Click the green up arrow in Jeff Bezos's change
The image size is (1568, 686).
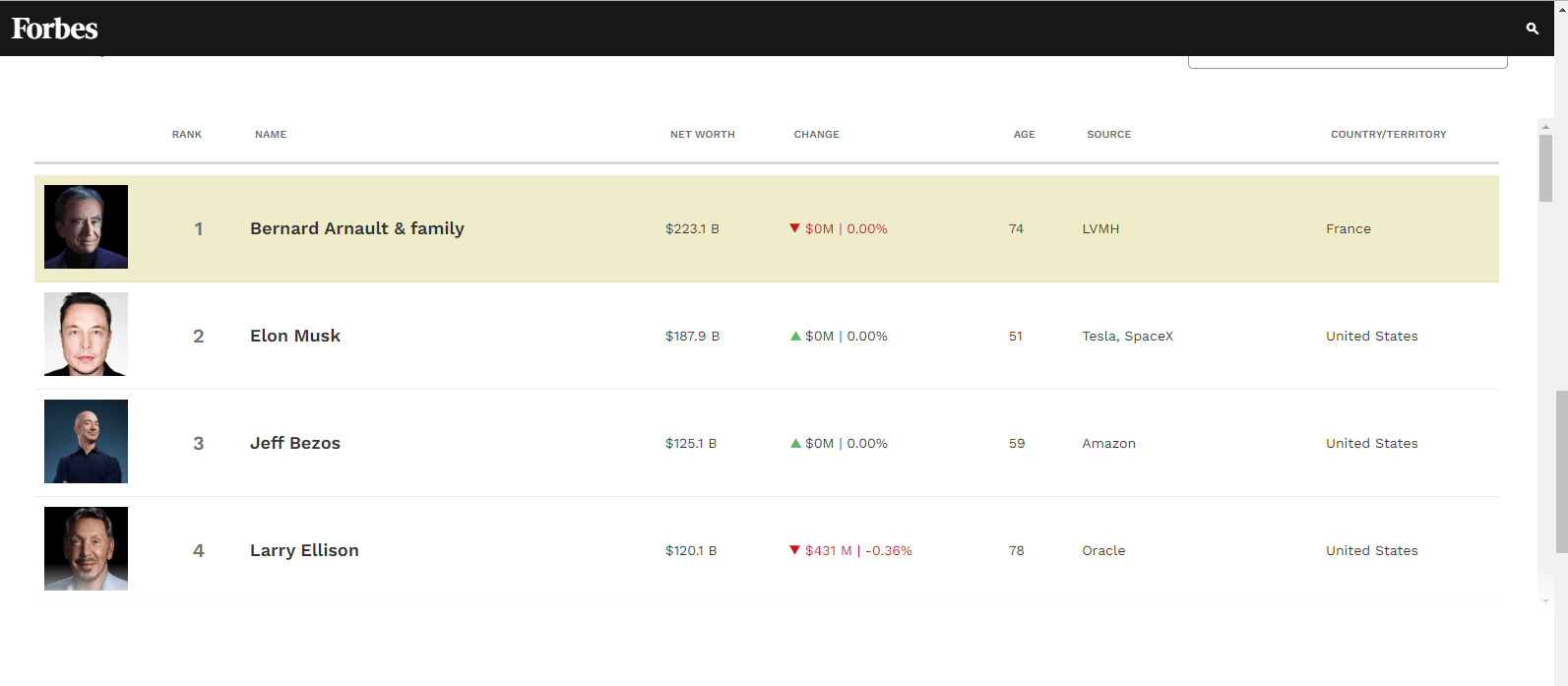point(795,443)
